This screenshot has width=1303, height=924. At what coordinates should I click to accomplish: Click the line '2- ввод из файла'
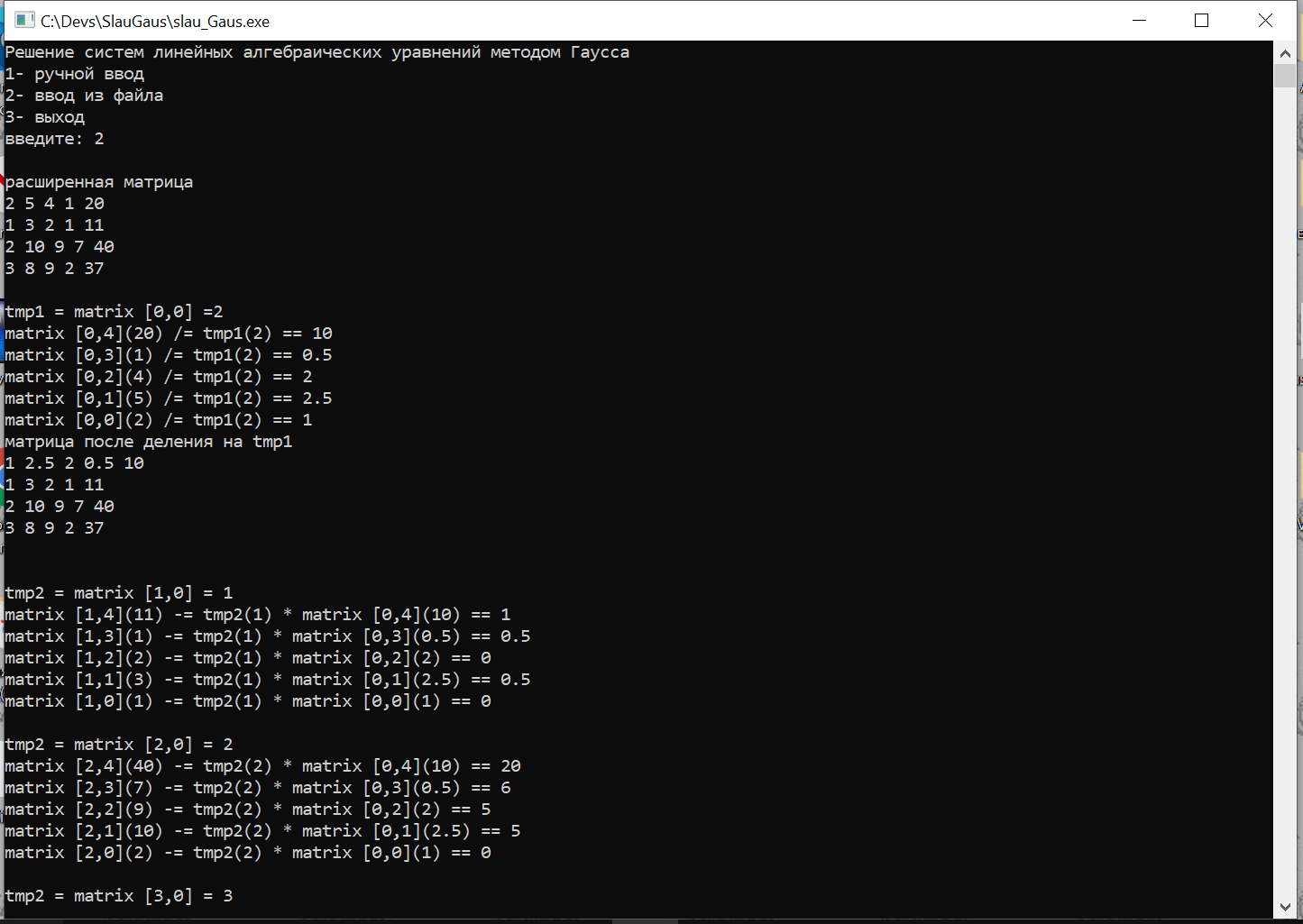[x=85, y=96]
